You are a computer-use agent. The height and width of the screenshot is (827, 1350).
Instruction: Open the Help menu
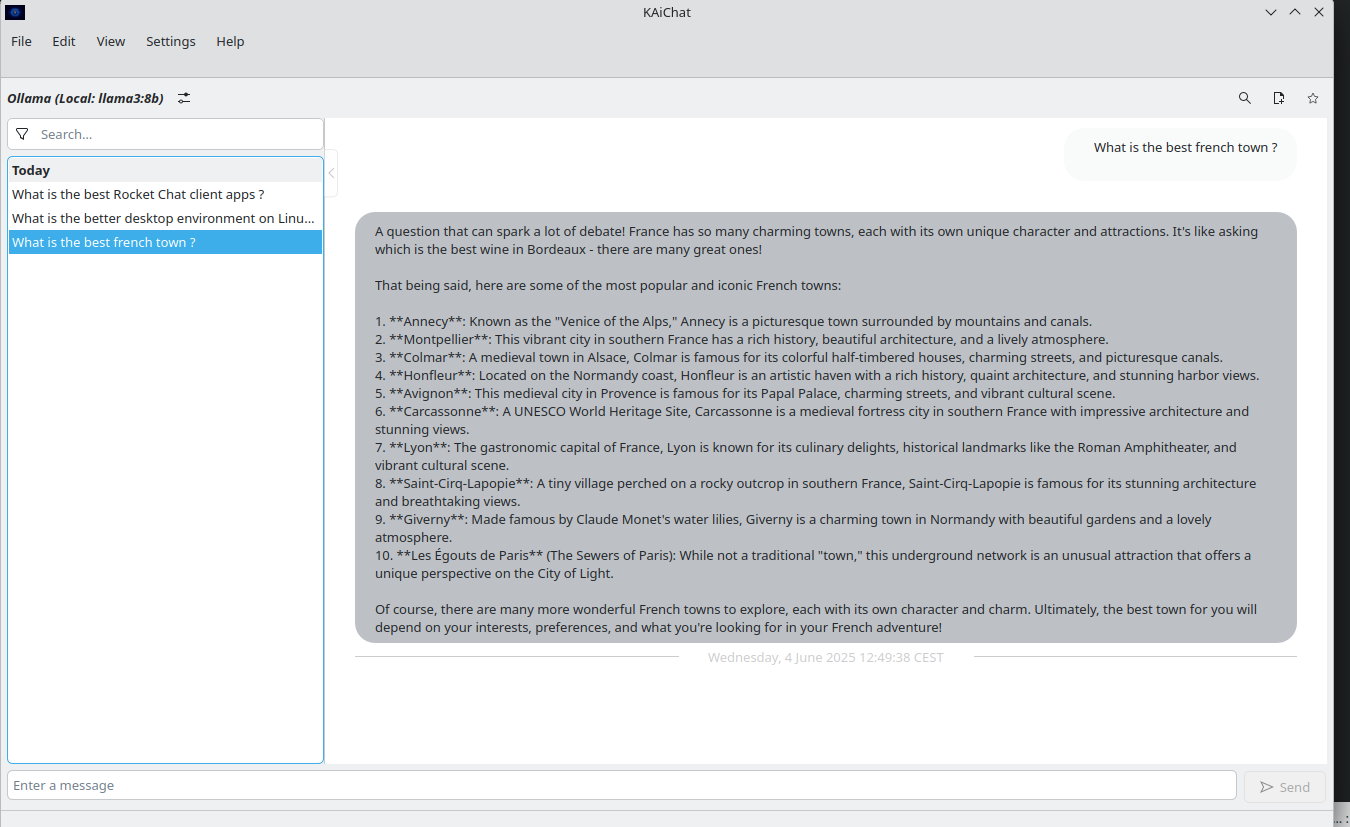(230, 41)
